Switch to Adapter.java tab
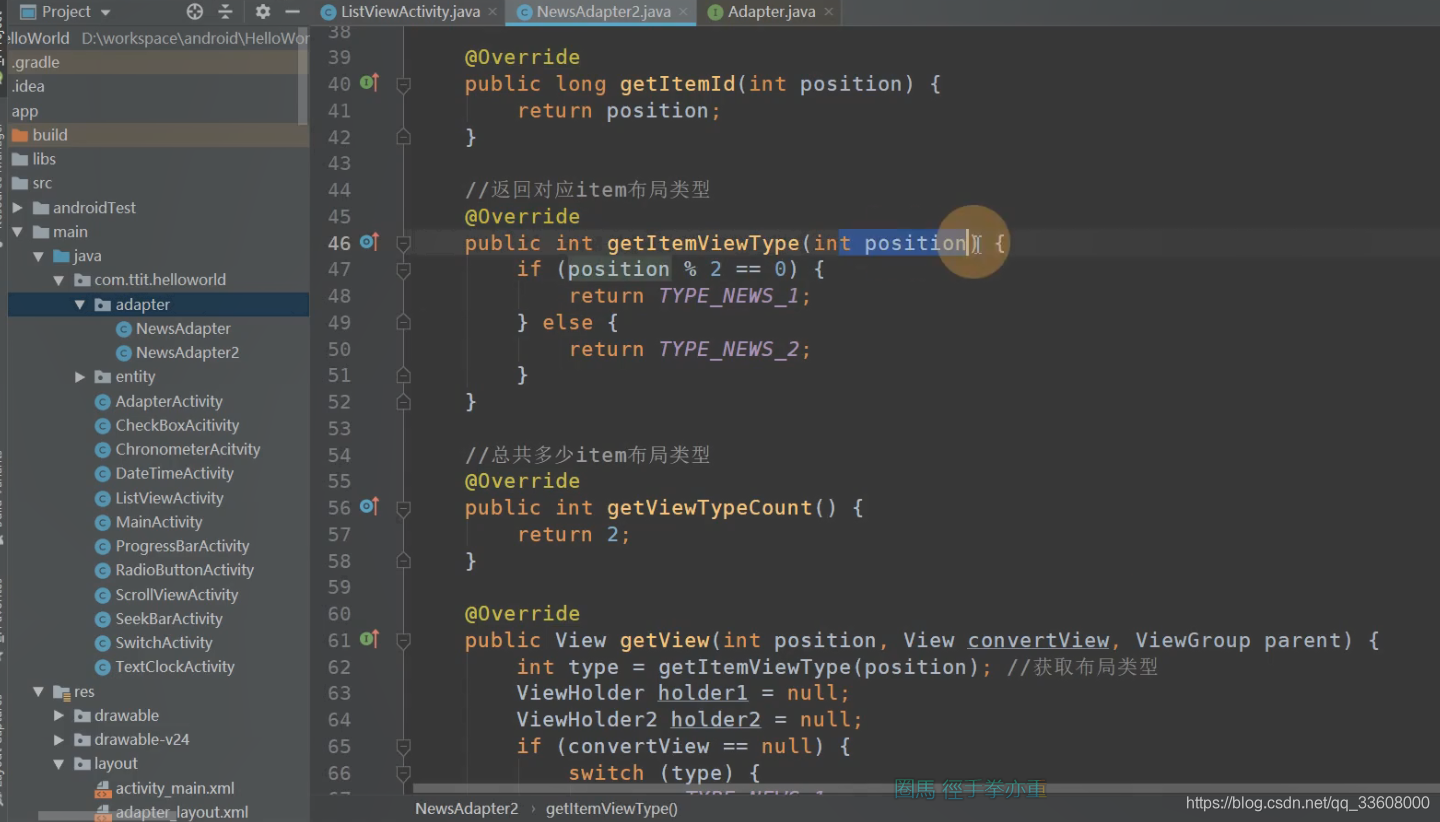This screenshot has width=1440, height=822. (x=771, y=12)
